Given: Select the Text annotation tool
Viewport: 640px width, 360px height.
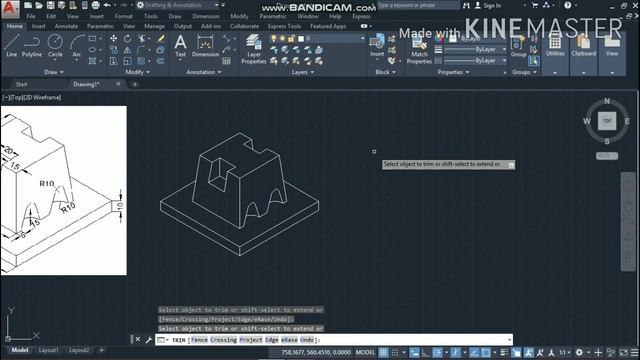Looking at the screenshot, I should click(x=180, y=46).
